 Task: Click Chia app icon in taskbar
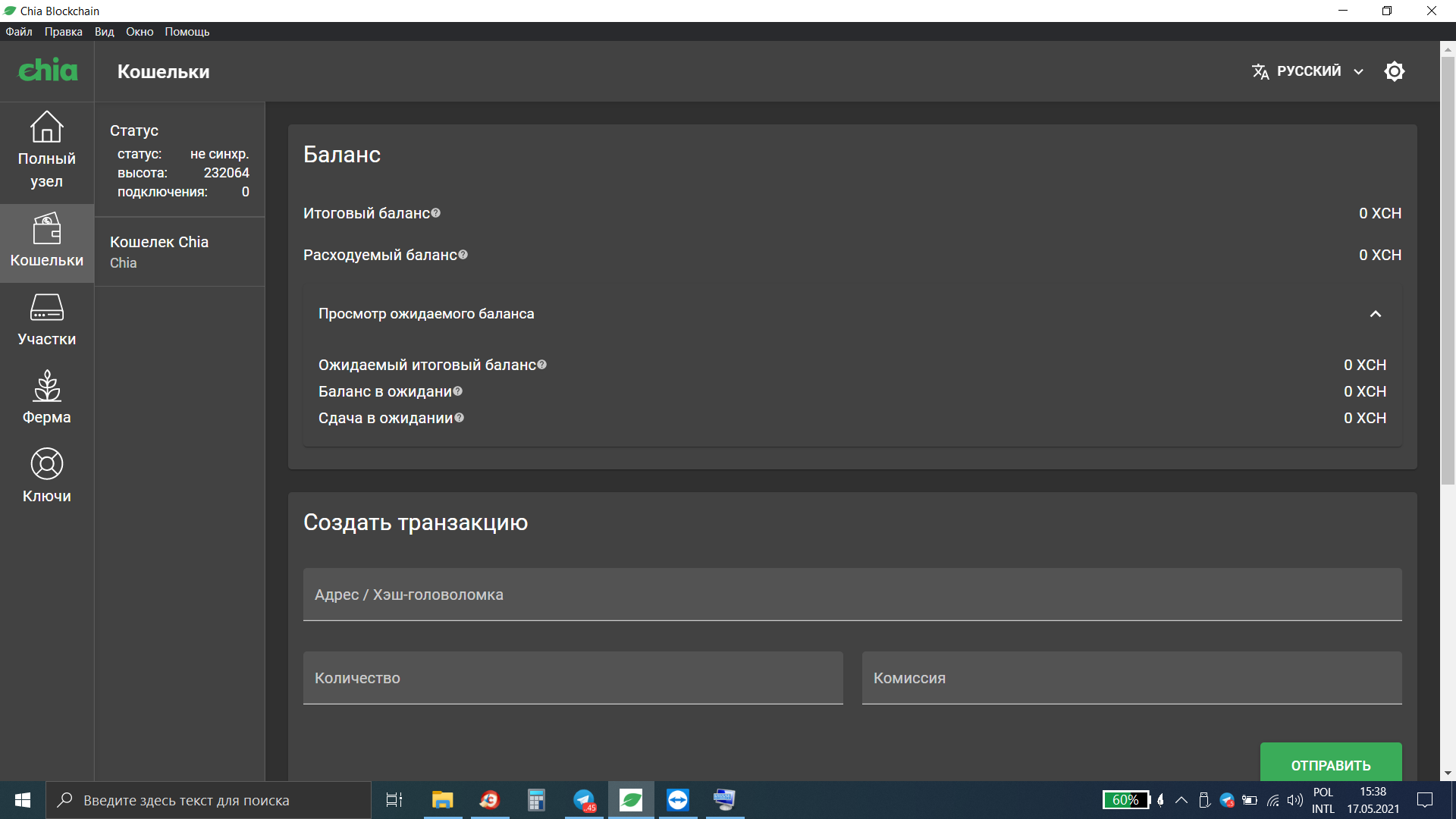coord(631,800)
